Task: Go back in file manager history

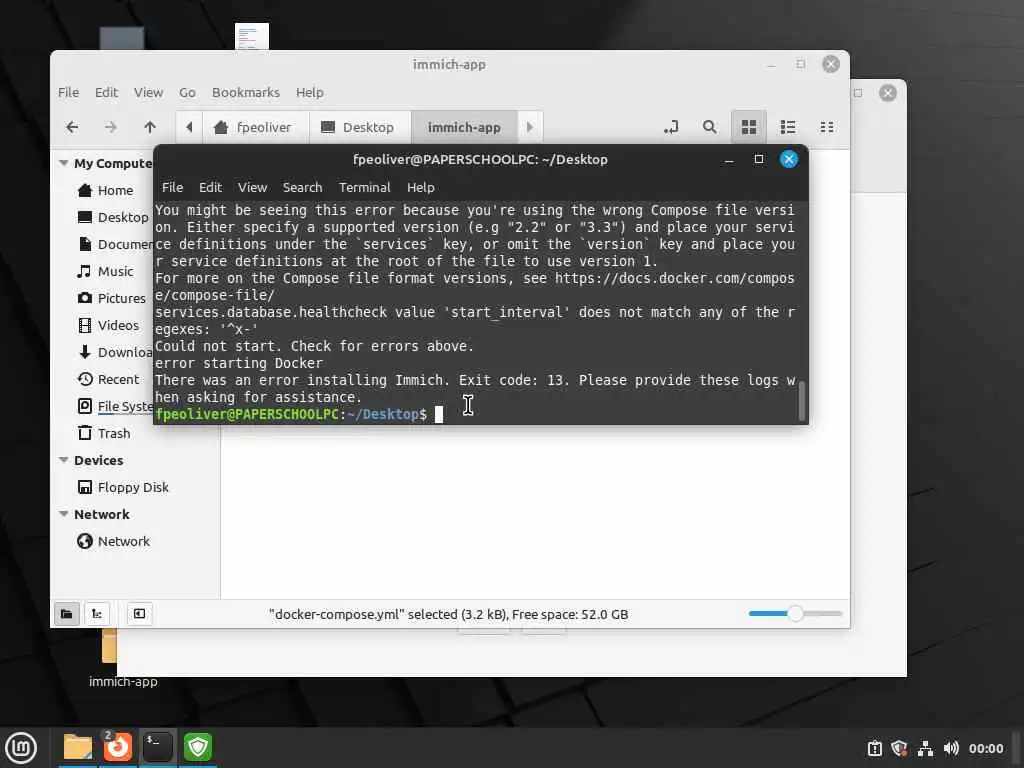Action: 72,127
